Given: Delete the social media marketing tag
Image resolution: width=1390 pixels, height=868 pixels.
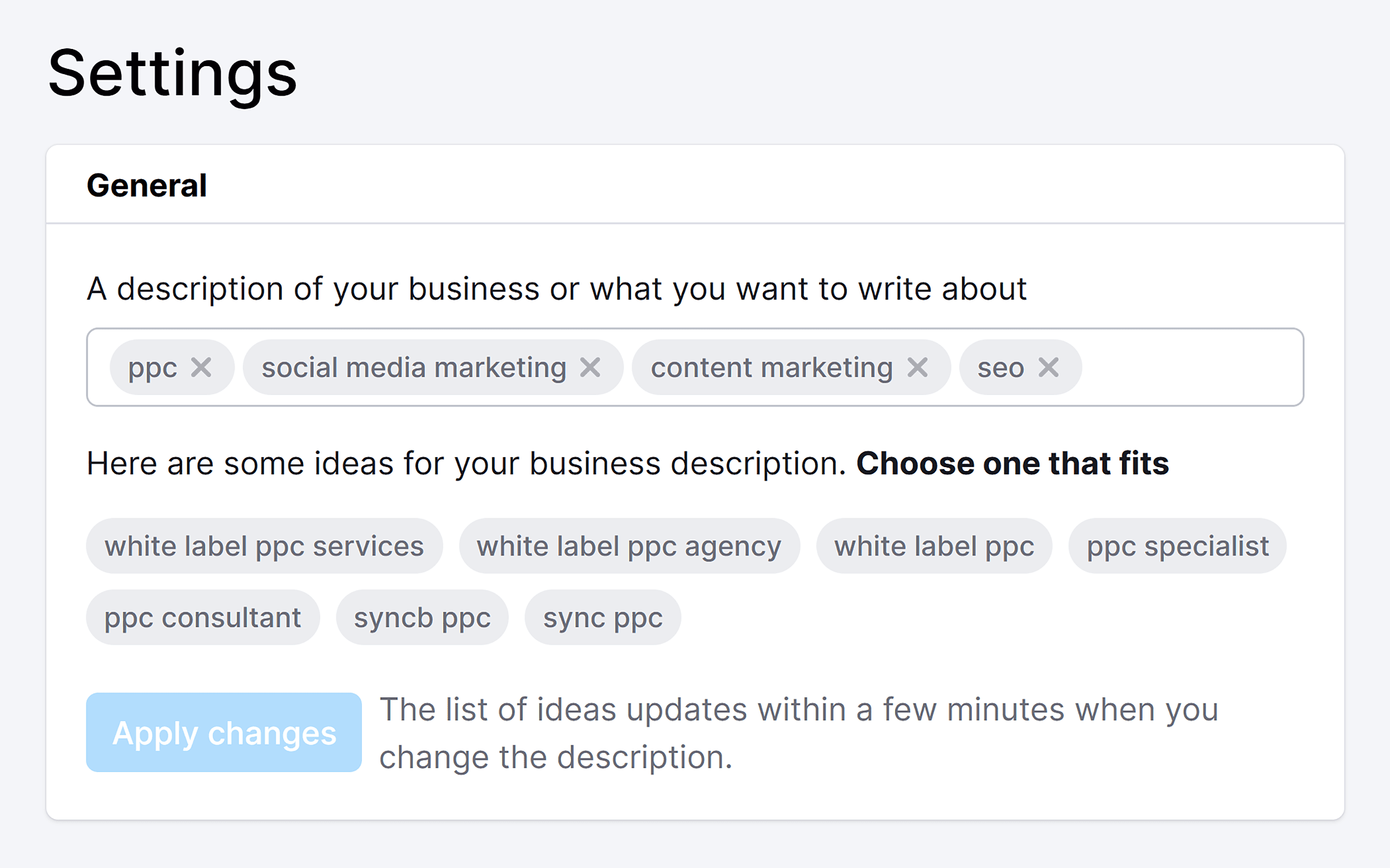Looking at the screenshot, I should pos(590,368).
